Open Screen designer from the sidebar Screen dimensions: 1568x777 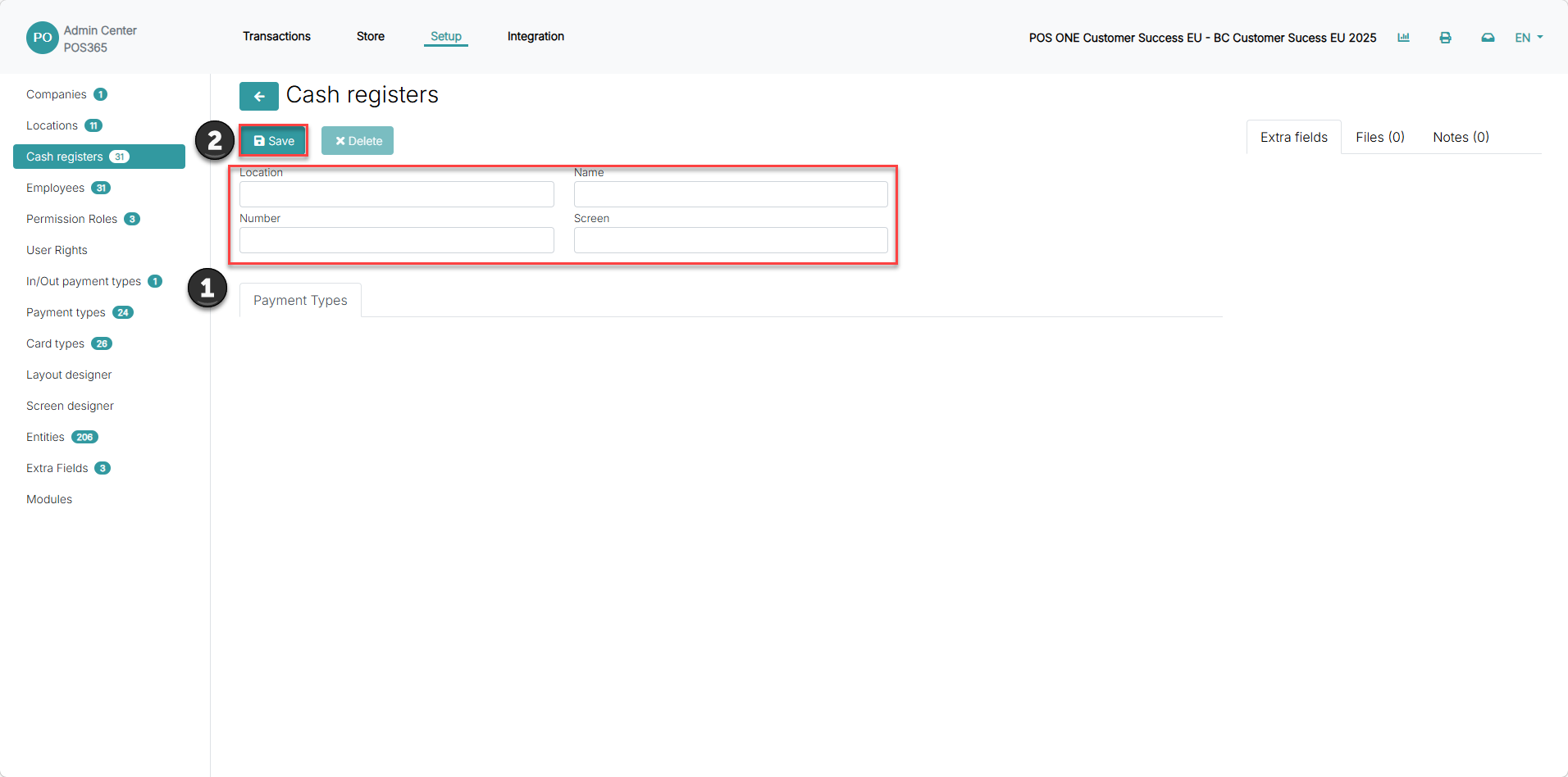click(70, 406)
